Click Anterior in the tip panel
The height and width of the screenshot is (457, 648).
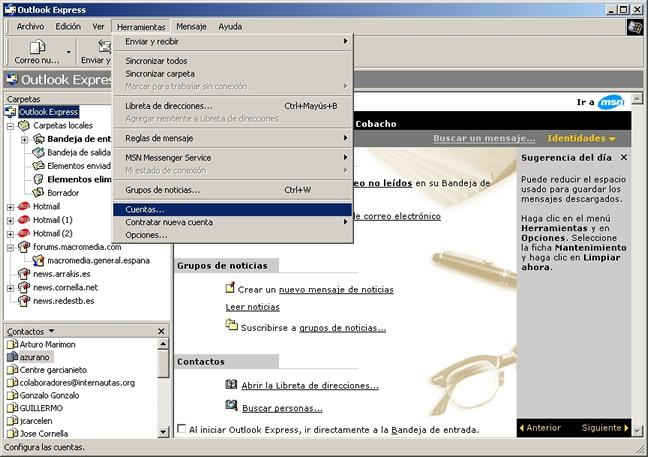(x=540, y=428)
